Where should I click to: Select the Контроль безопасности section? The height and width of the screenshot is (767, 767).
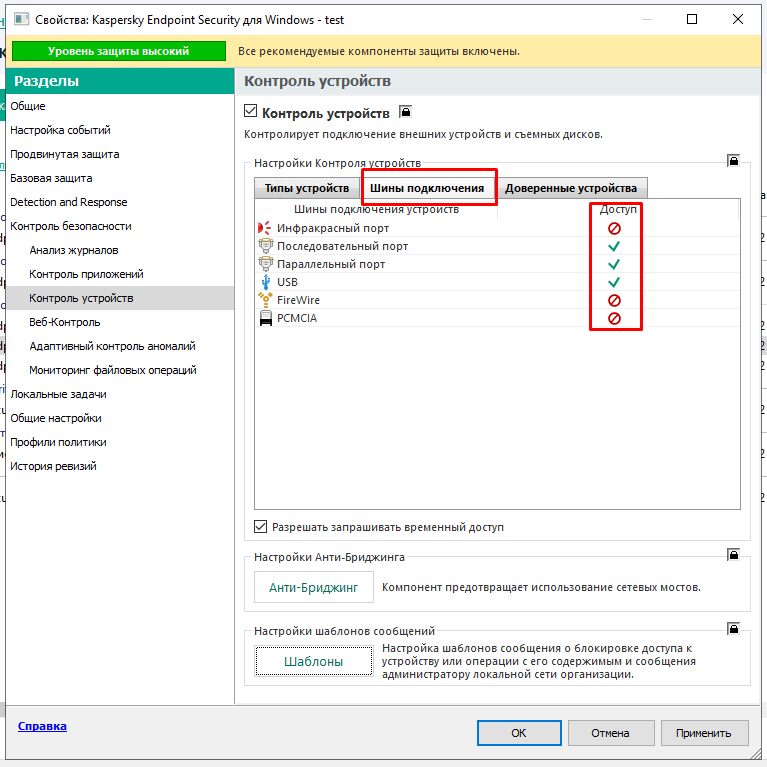pyautogui.click(x=120, y=226)
